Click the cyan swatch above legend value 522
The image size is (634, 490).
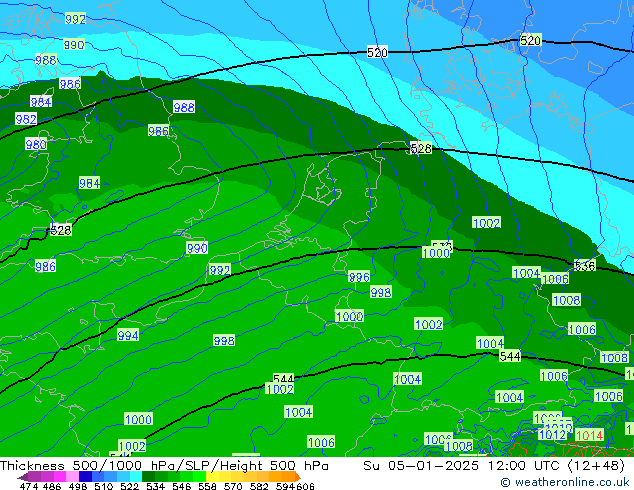pyautogui.click(x=136, y=476)
